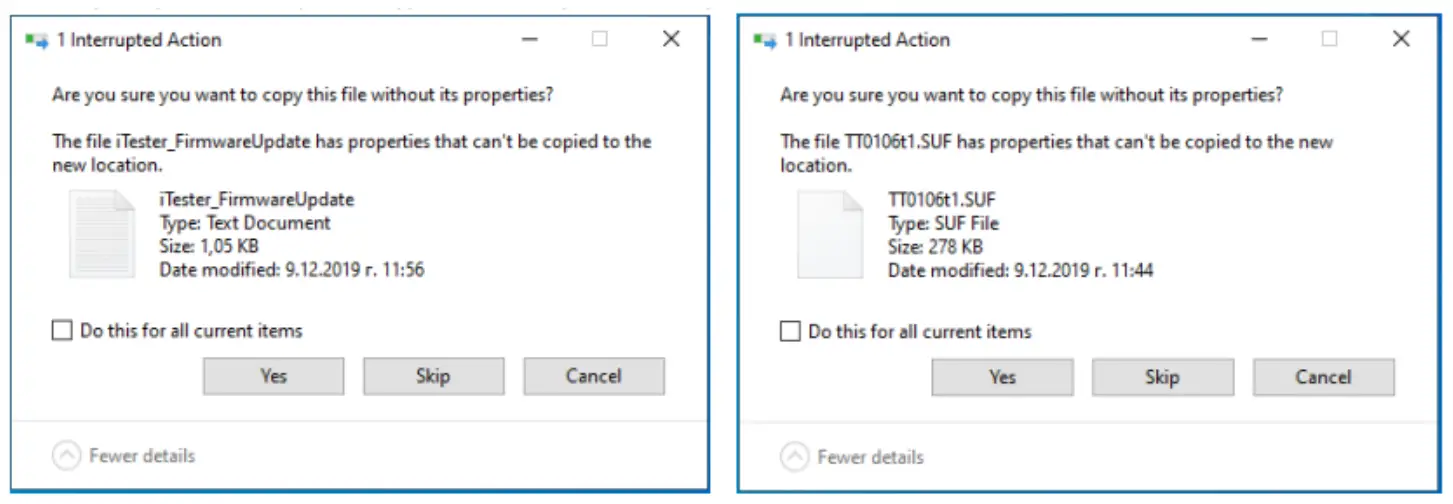Click the copy icon in the iTester_FirmwareUpdate dialog title bar

36,41
